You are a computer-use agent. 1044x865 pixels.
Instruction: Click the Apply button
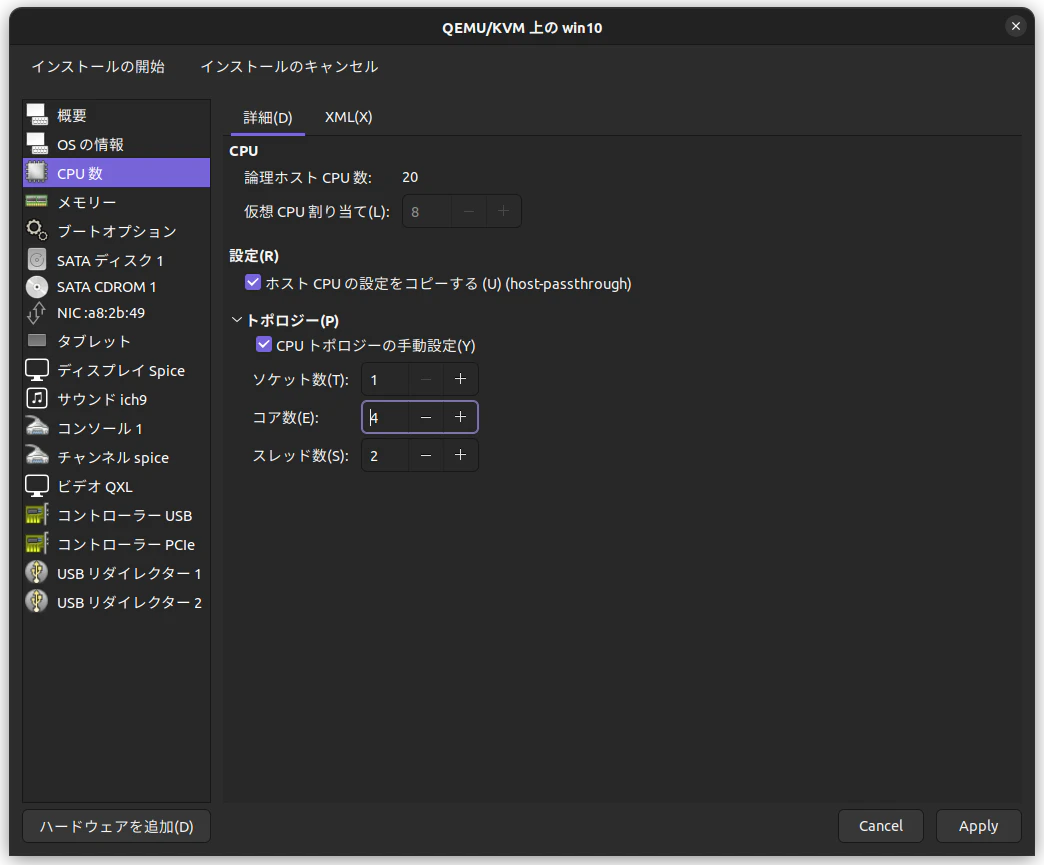978,826
